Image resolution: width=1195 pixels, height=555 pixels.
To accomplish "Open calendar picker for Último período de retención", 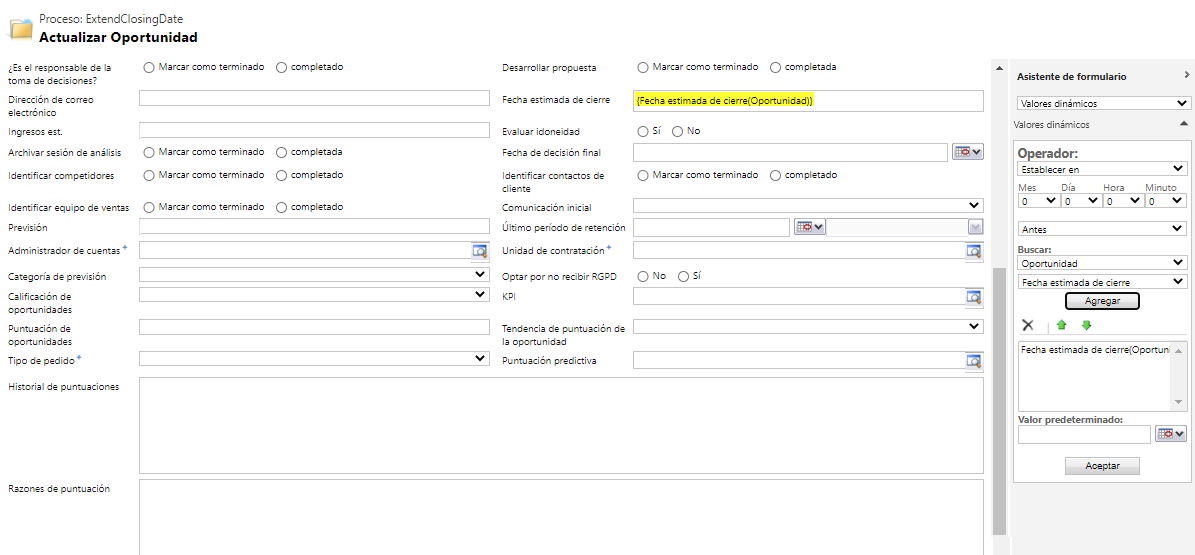I will (809, 226).
